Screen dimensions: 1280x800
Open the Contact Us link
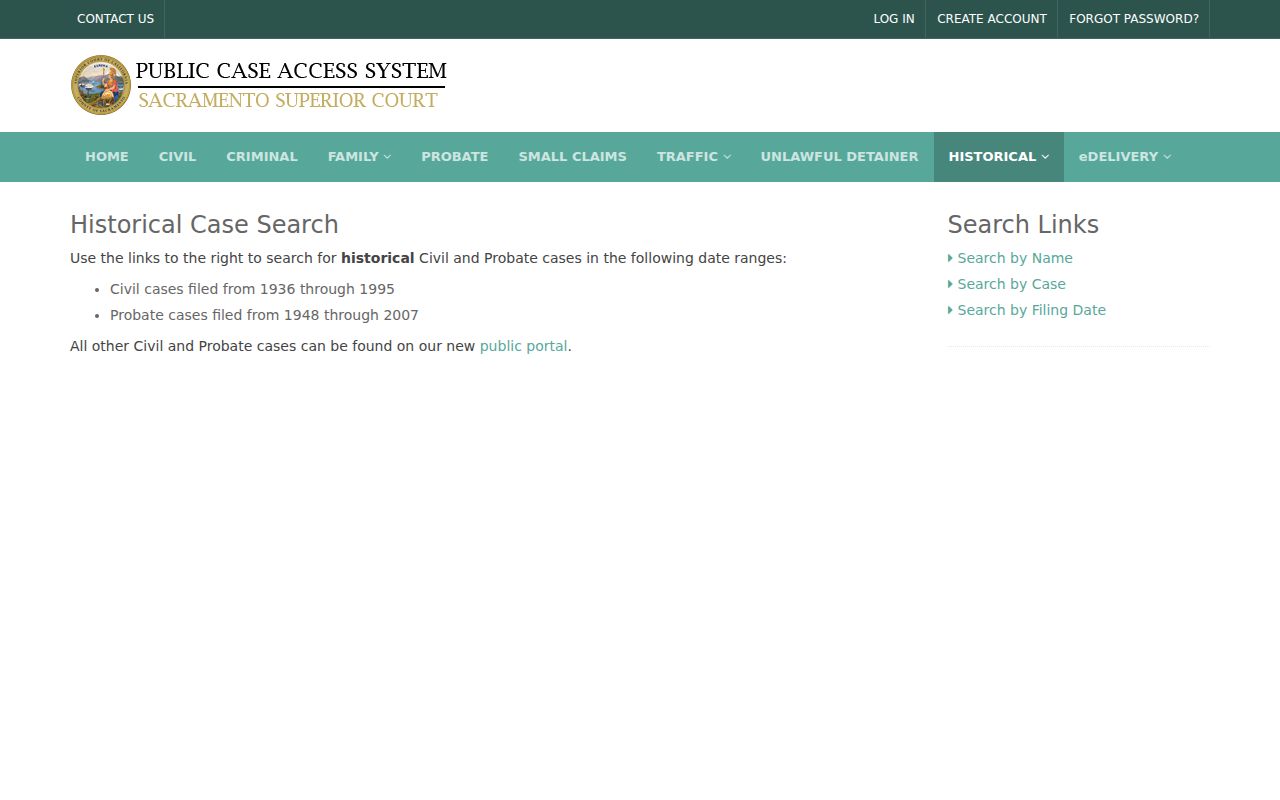(115, 19)
